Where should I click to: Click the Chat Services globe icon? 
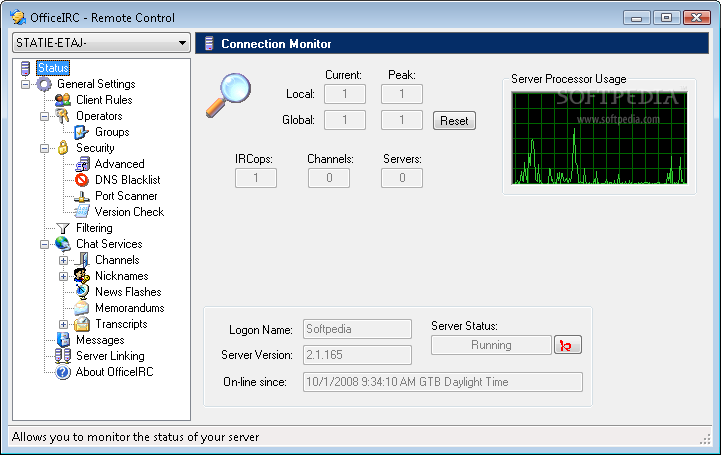coord(63,244)
